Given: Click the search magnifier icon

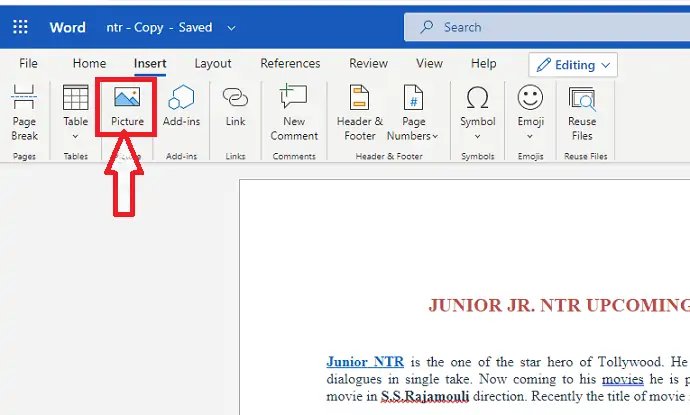Looking at the screenshot, I should pyautogui.click(x=426, y=27).
